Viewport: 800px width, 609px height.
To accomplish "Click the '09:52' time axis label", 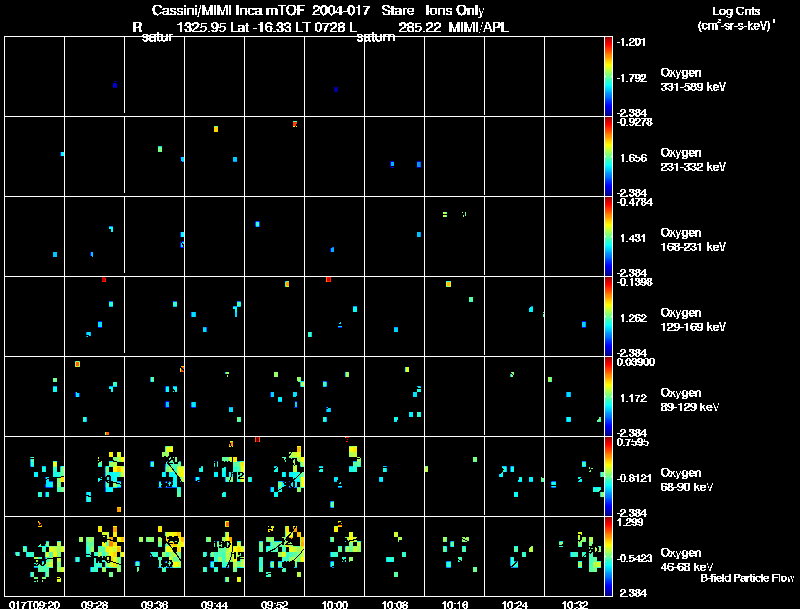I will coord(274,604).
